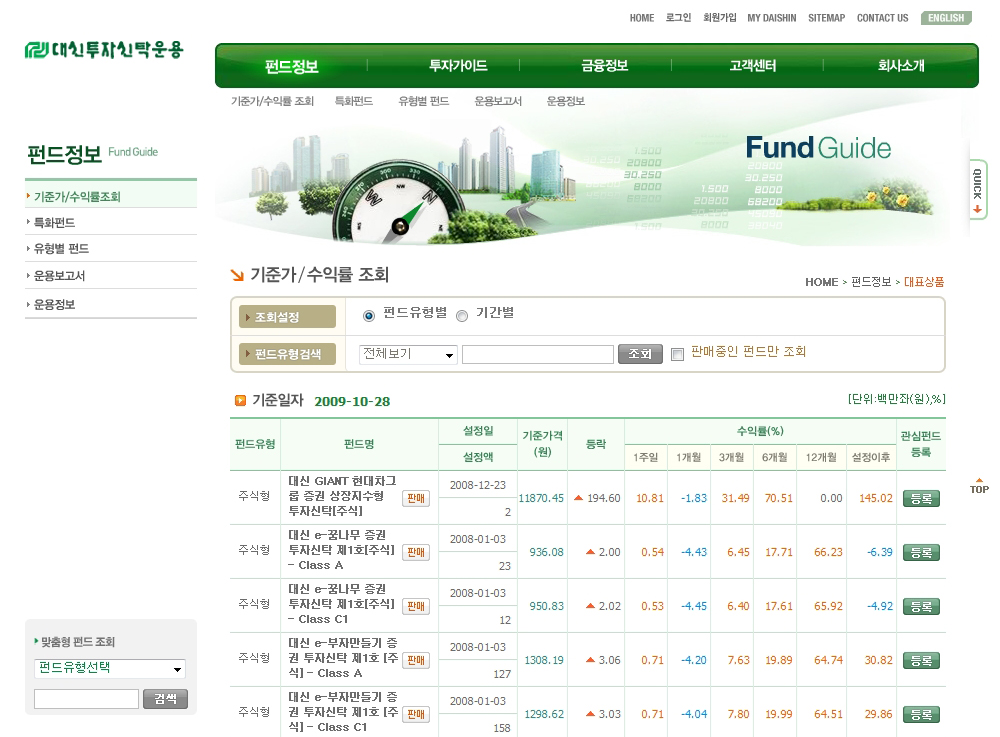Click the TOP scroll-up icon
This screenshot has height=737, width=1000.
coord(979,486)
